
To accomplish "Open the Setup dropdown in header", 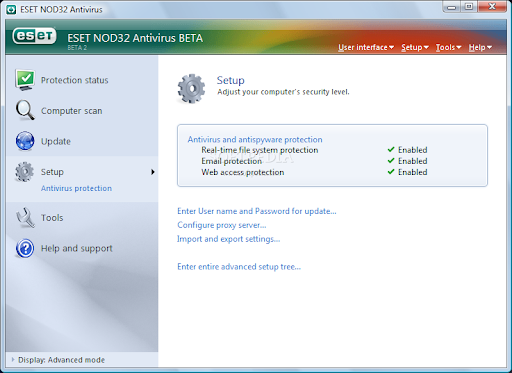I will tap(415, 47).
